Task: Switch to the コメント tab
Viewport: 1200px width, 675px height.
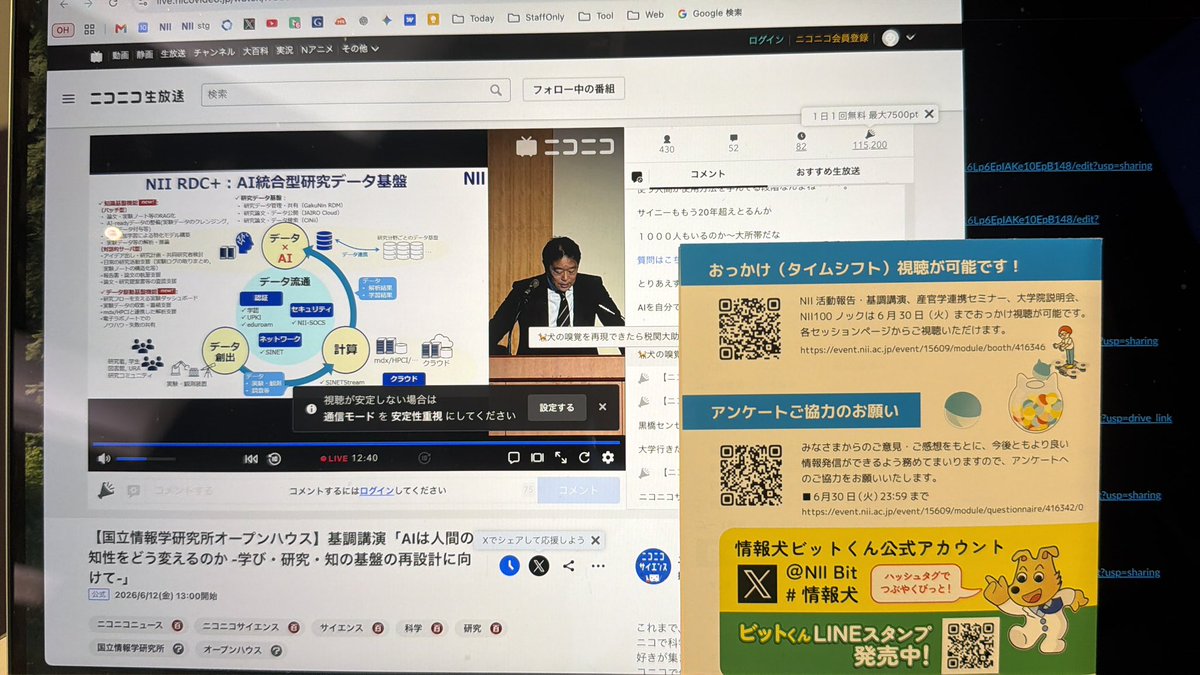Action: coord(708,173)
